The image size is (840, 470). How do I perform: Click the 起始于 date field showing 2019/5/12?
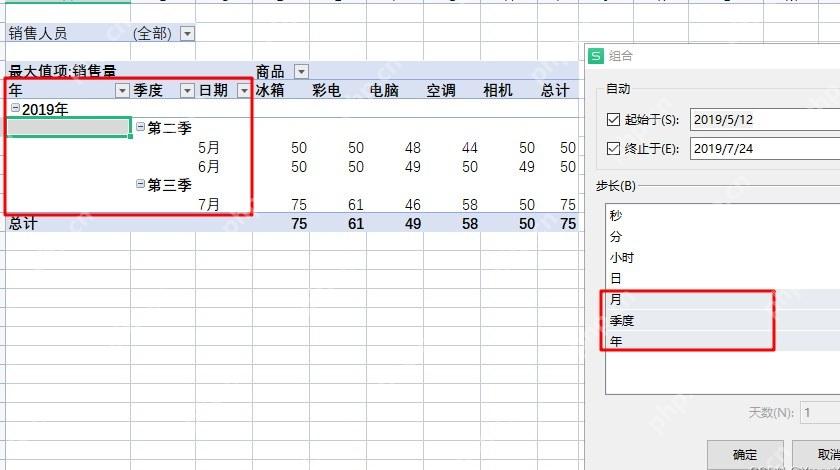765,120
